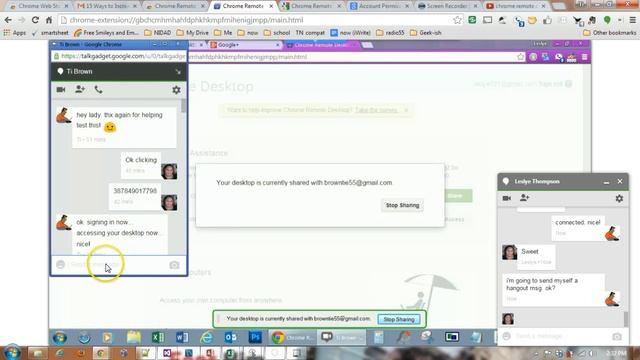Switch to YouTube chrome remote tab
The width and height of the screenshot is (640, 360).
point(515,6)
